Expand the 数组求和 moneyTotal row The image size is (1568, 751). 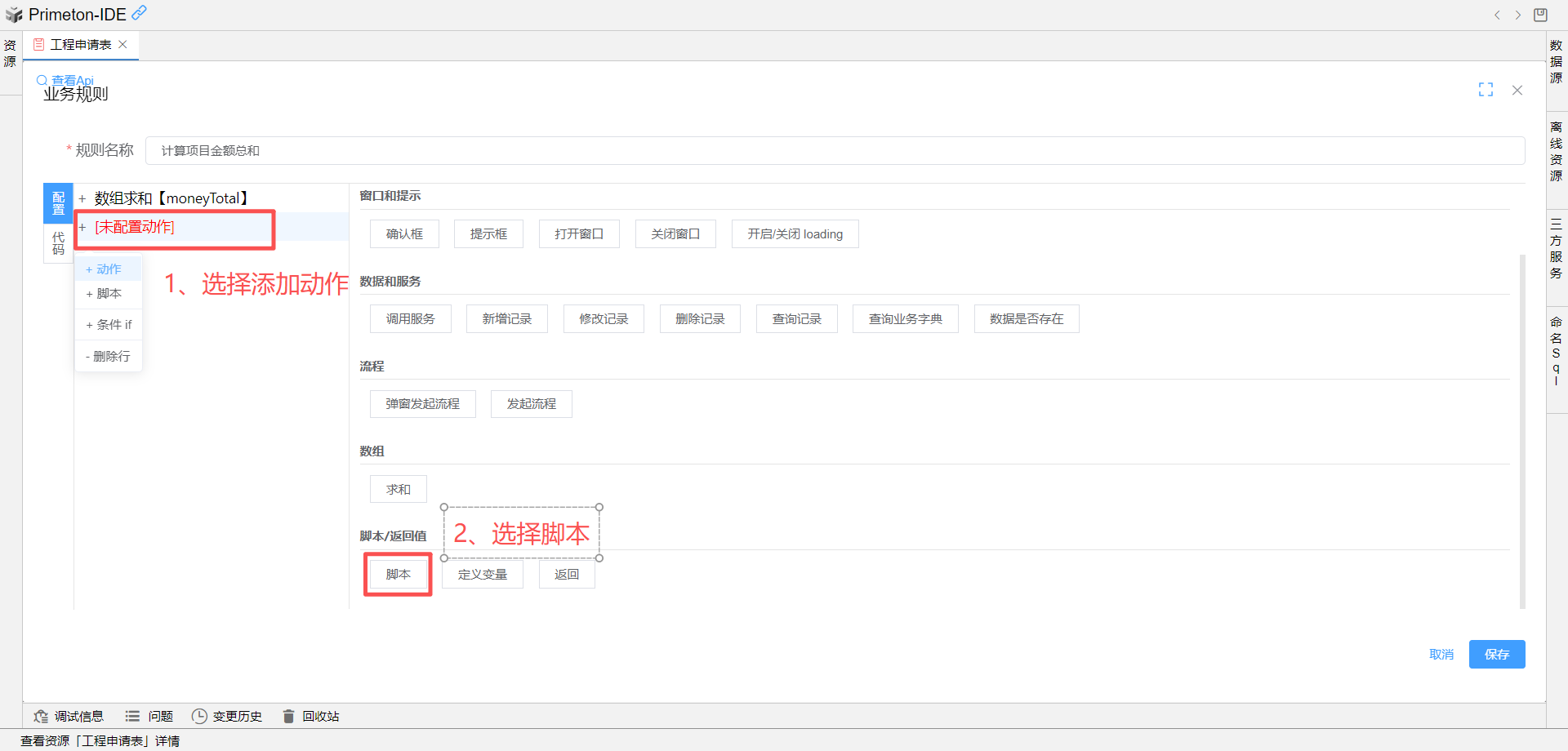click(82, 198)
